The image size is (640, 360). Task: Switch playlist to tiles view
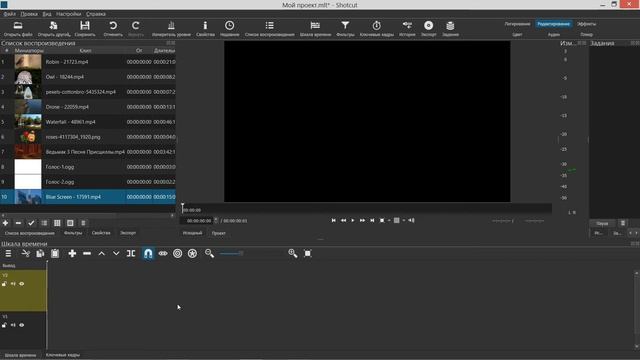coord(57,223)
